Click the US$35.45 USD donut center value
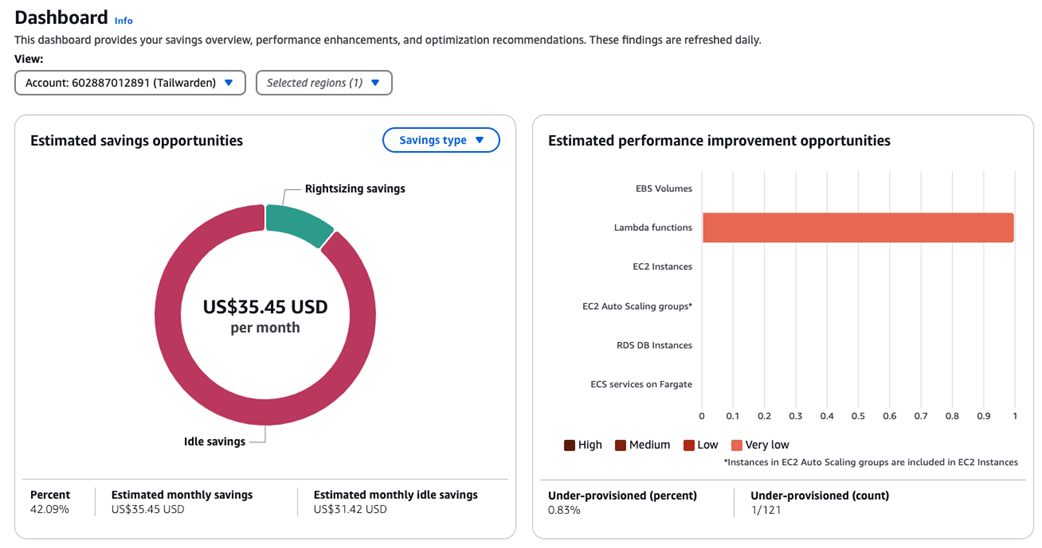 coord(265,307)
